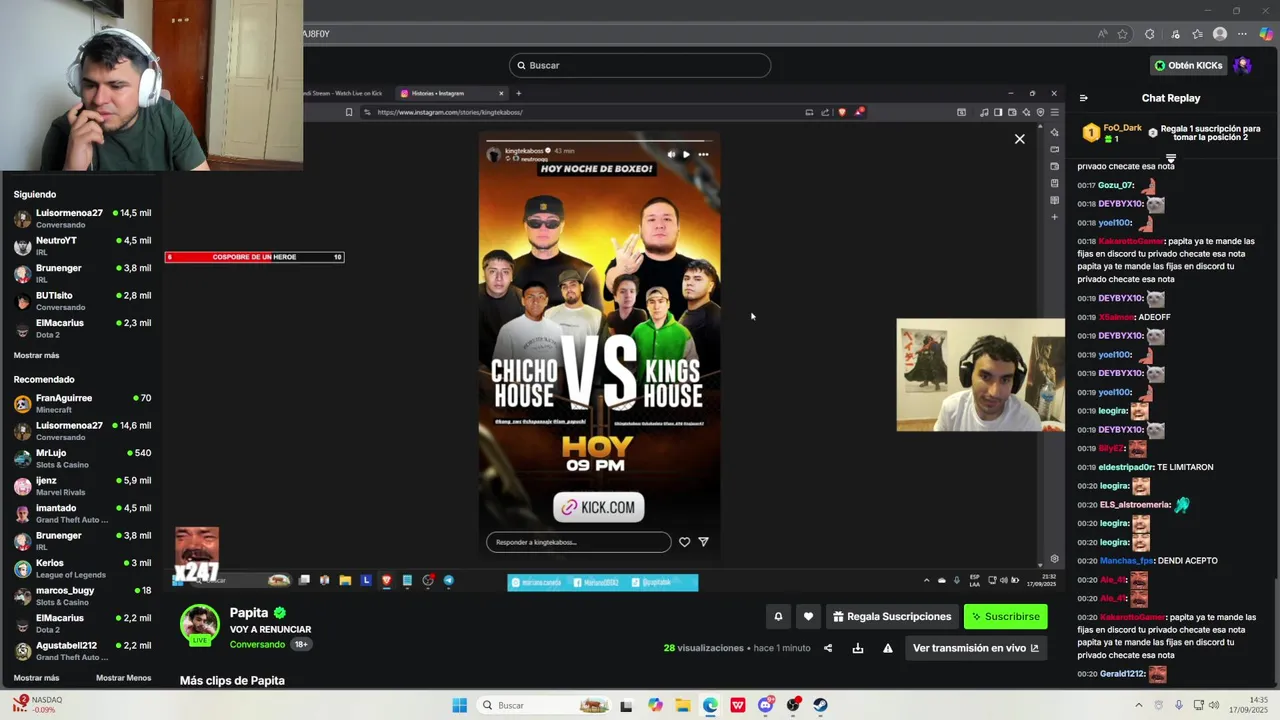Play the paused Instagram story

(x=686, y=154)
